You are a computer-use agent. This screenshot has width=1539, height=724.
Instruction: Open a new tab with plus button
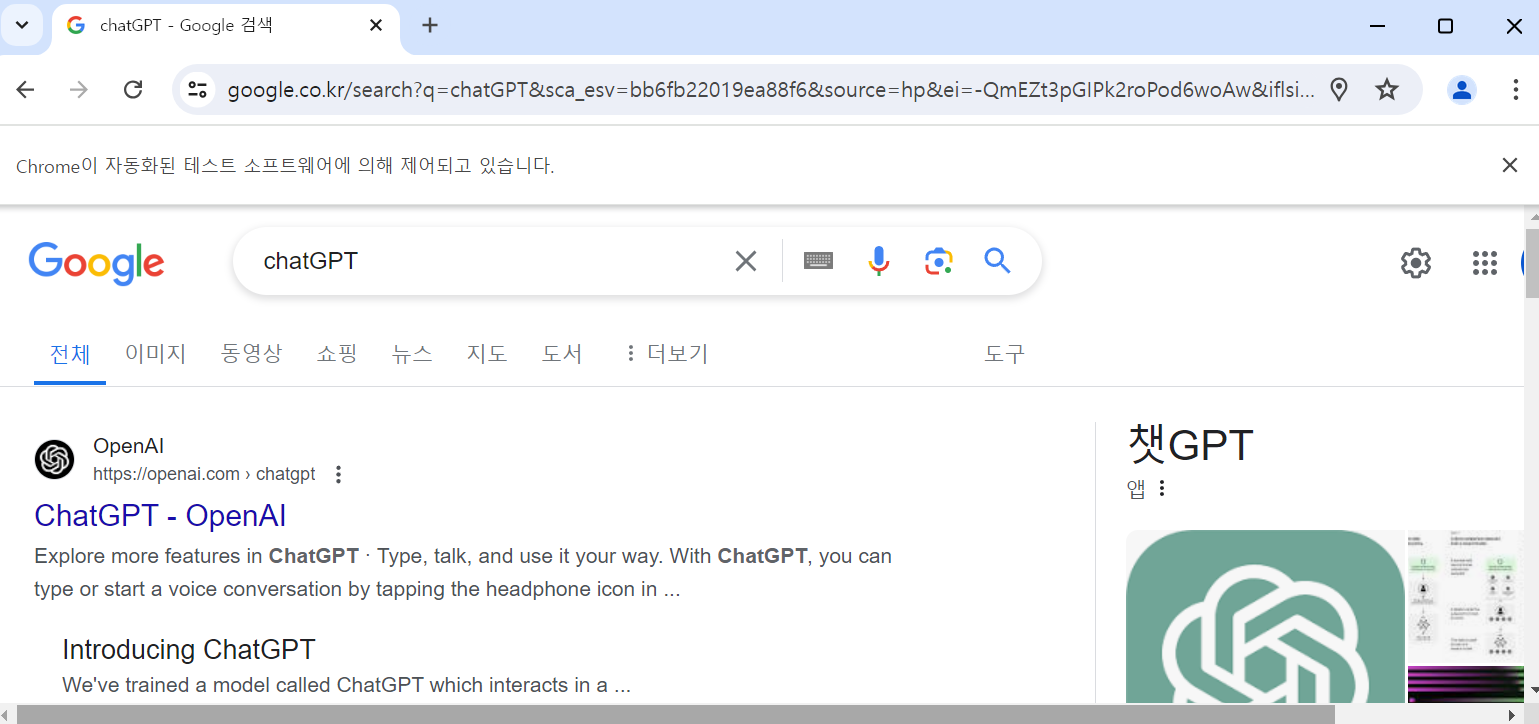pos(430,25)
